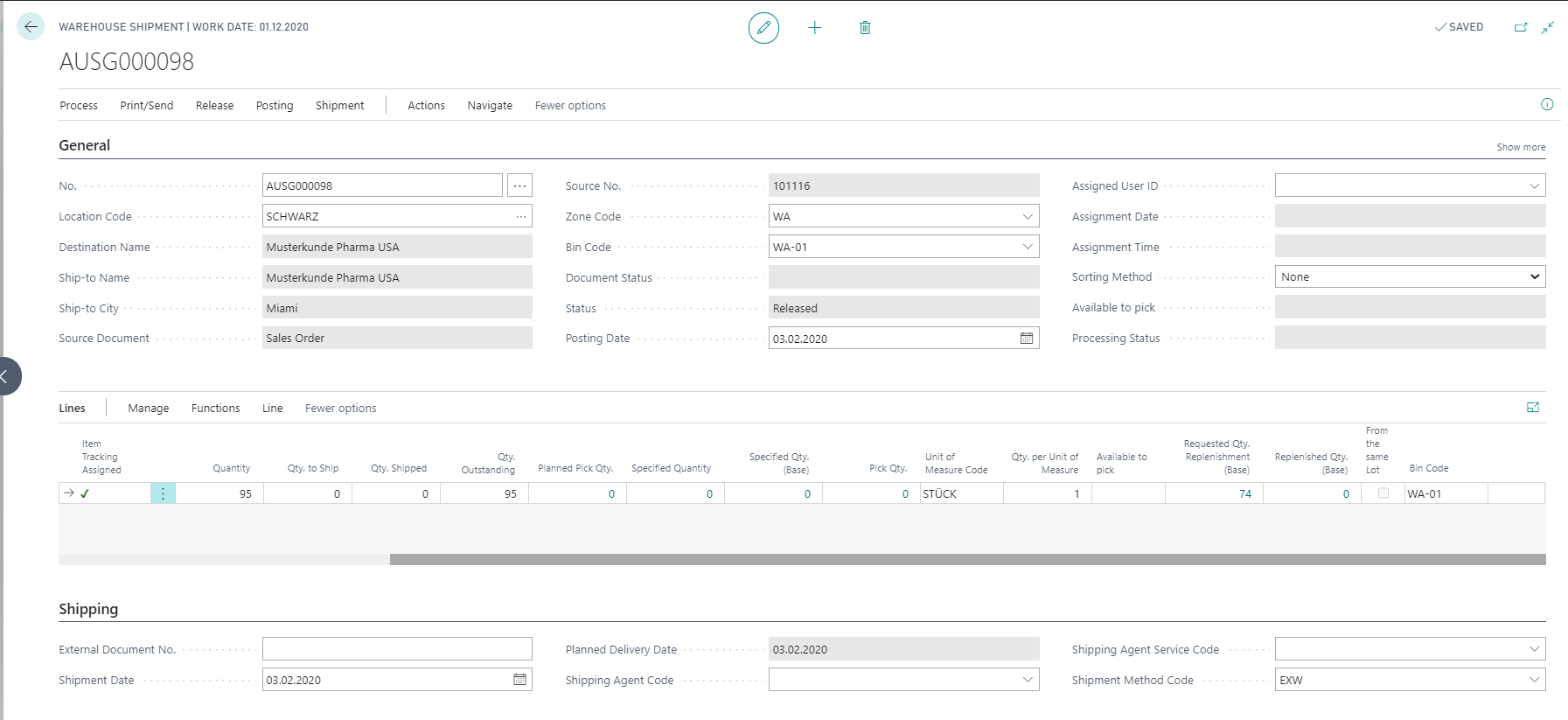Collapse the General section header
Viewport: 1568px width, 720px height.
pos(85,145)
